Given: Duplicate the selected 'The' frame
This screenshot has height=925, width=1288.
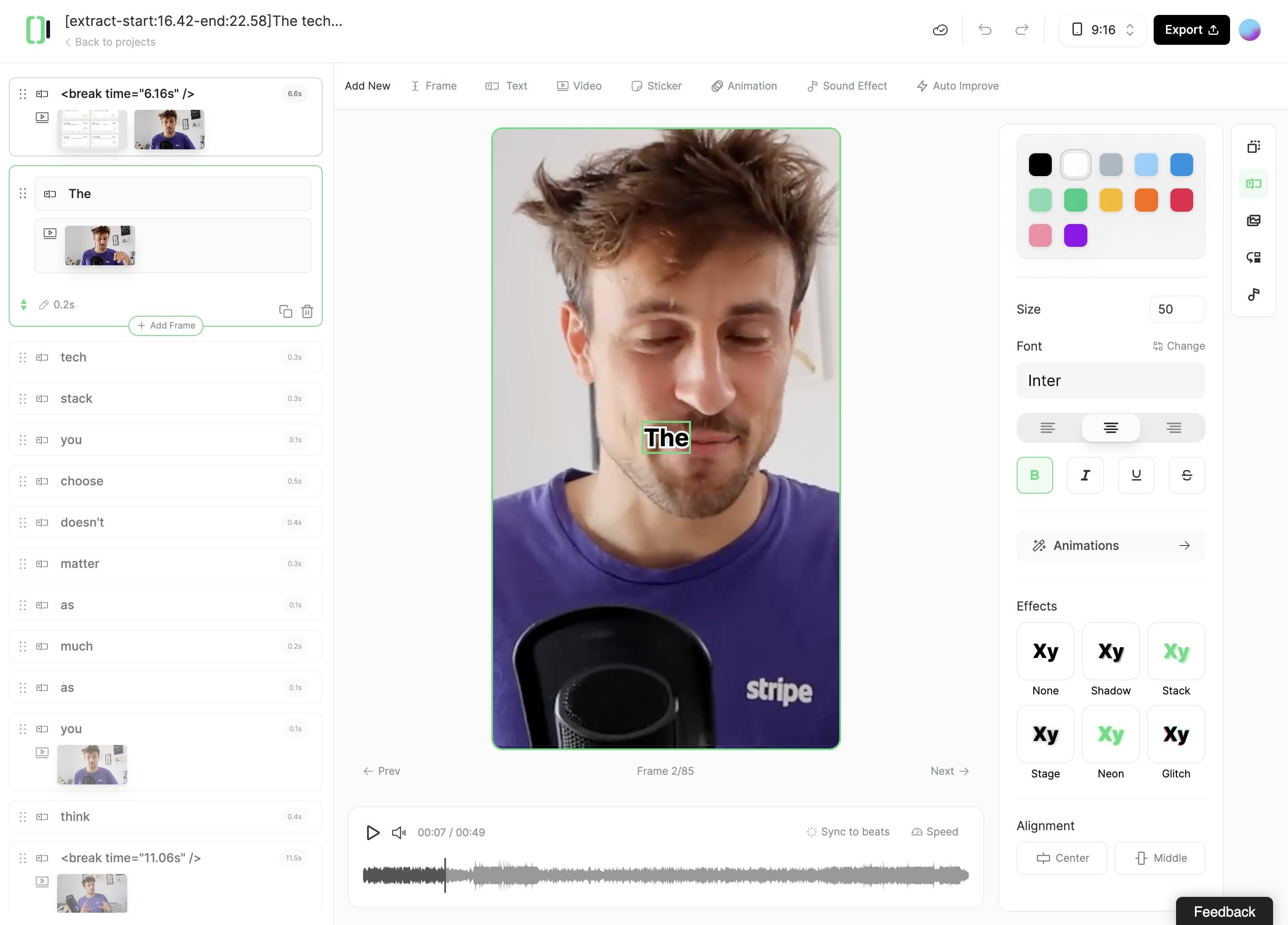Looking at the screenshot, I should pos(286,311).
